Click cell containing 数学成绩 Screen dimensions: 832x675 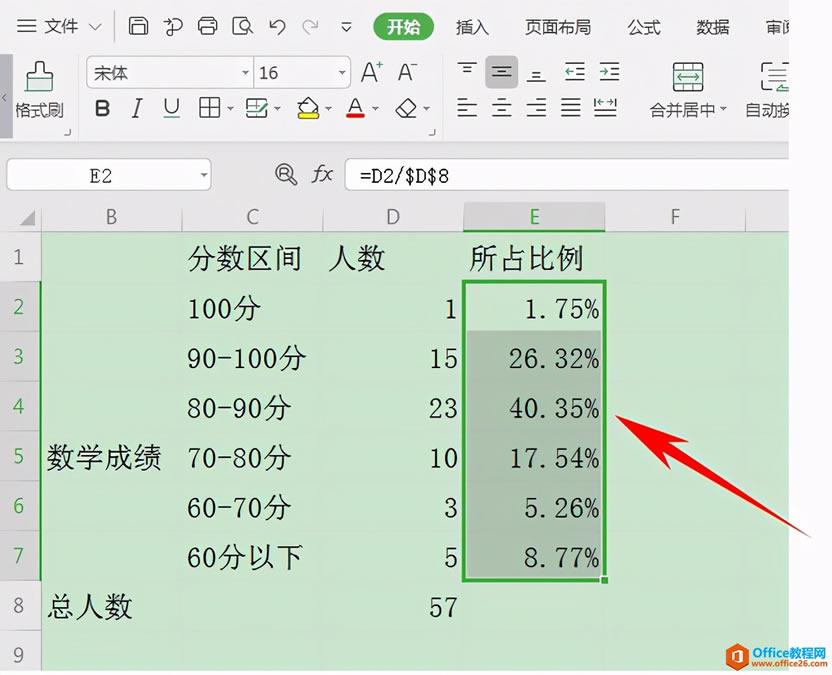[x=111, y=457]
